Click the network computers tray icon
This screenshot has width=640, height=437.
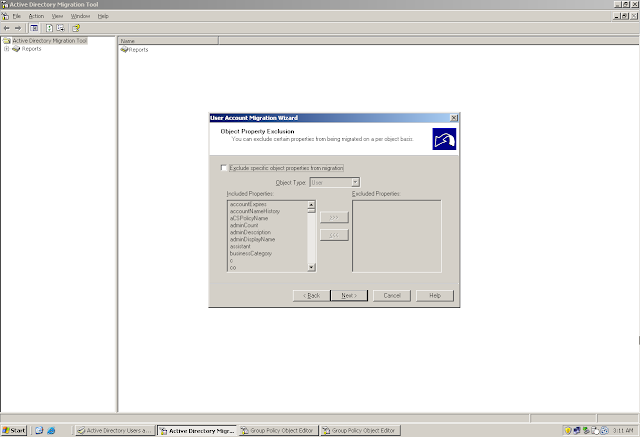[577, 430]
